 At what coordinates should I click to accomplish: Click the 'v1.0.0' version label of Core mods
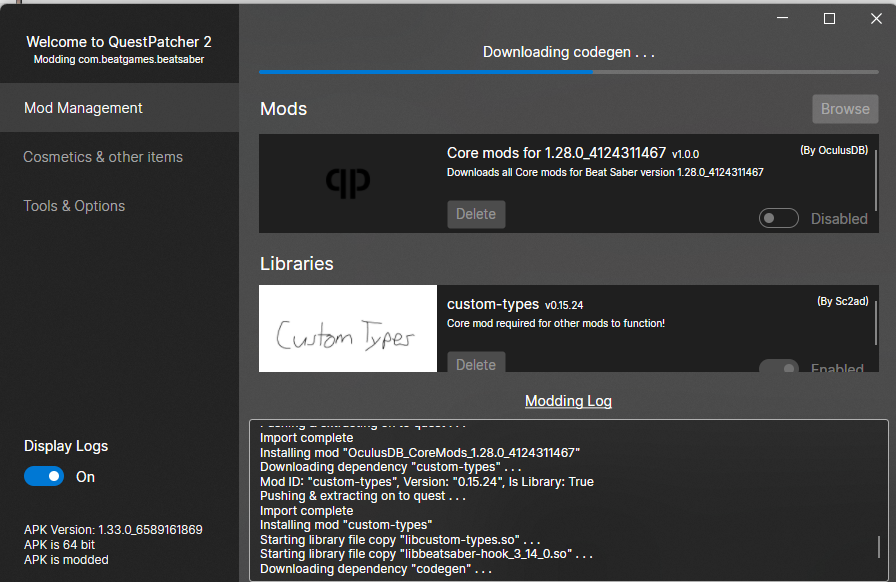(x=685, y=154)
